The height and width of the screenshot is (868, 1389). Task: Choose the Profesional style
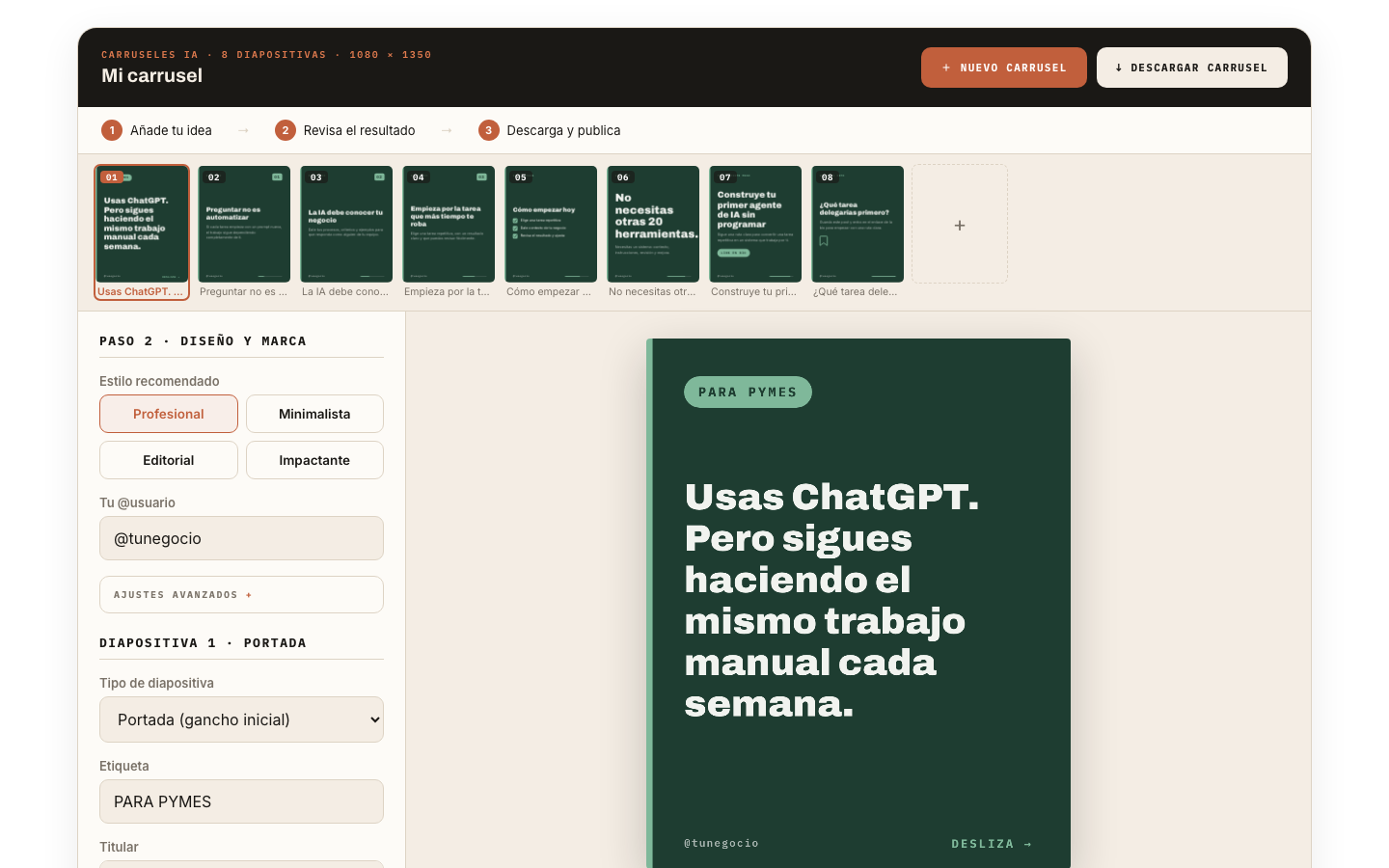click(169, 414)
